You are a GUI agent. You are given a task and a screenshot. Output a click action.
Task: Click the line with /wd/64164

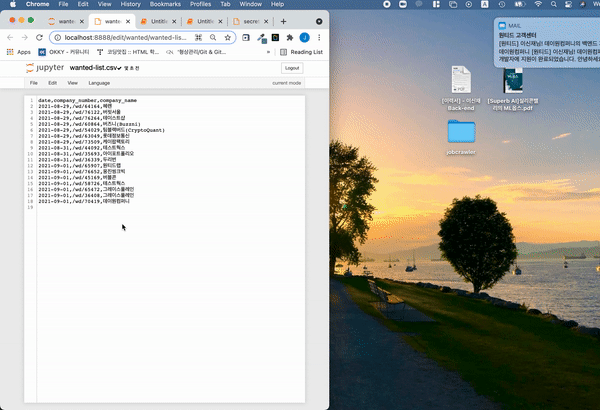tap(75, 106)
